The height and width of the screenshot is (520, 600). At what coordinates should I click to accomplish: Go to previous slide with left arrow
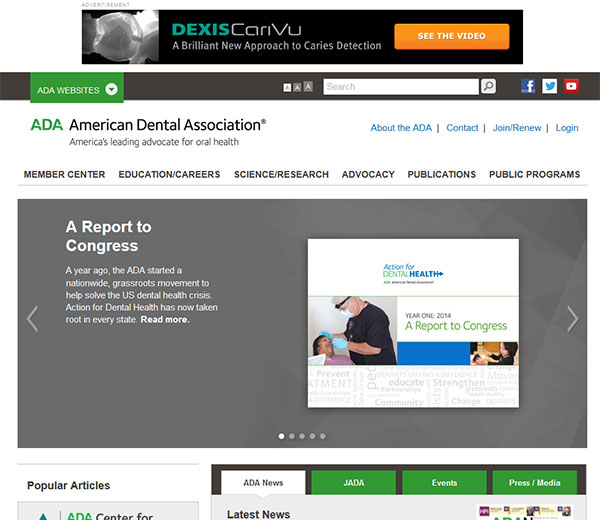[32, 319]
